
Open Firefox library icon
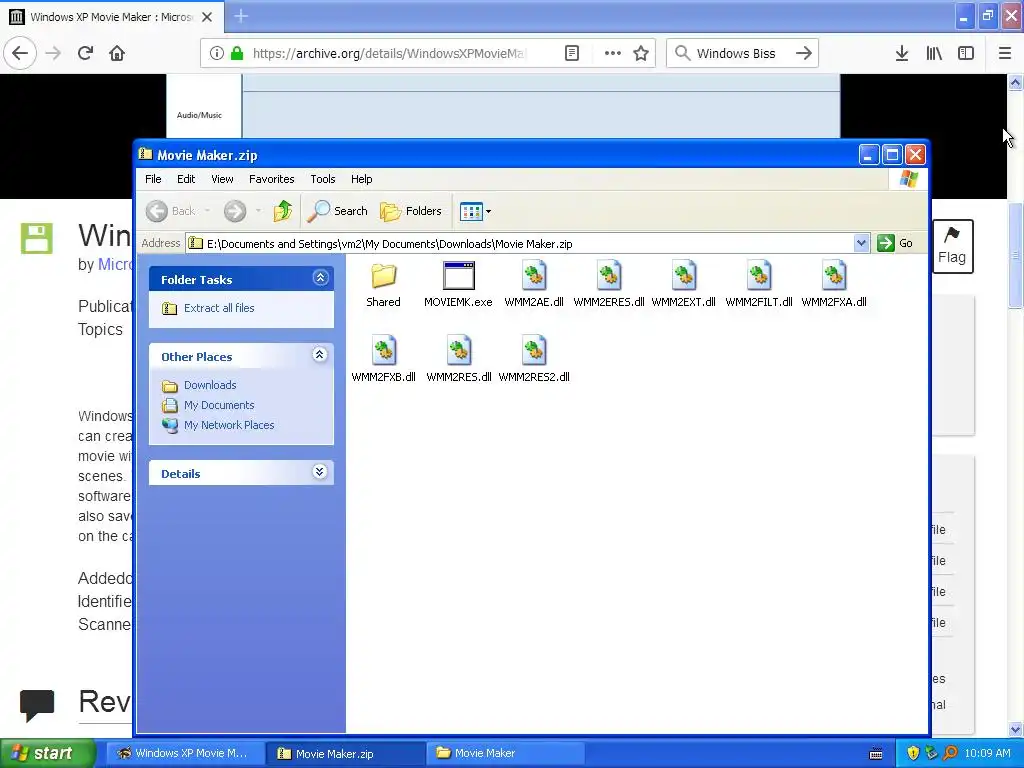click(x=934, y=53)
